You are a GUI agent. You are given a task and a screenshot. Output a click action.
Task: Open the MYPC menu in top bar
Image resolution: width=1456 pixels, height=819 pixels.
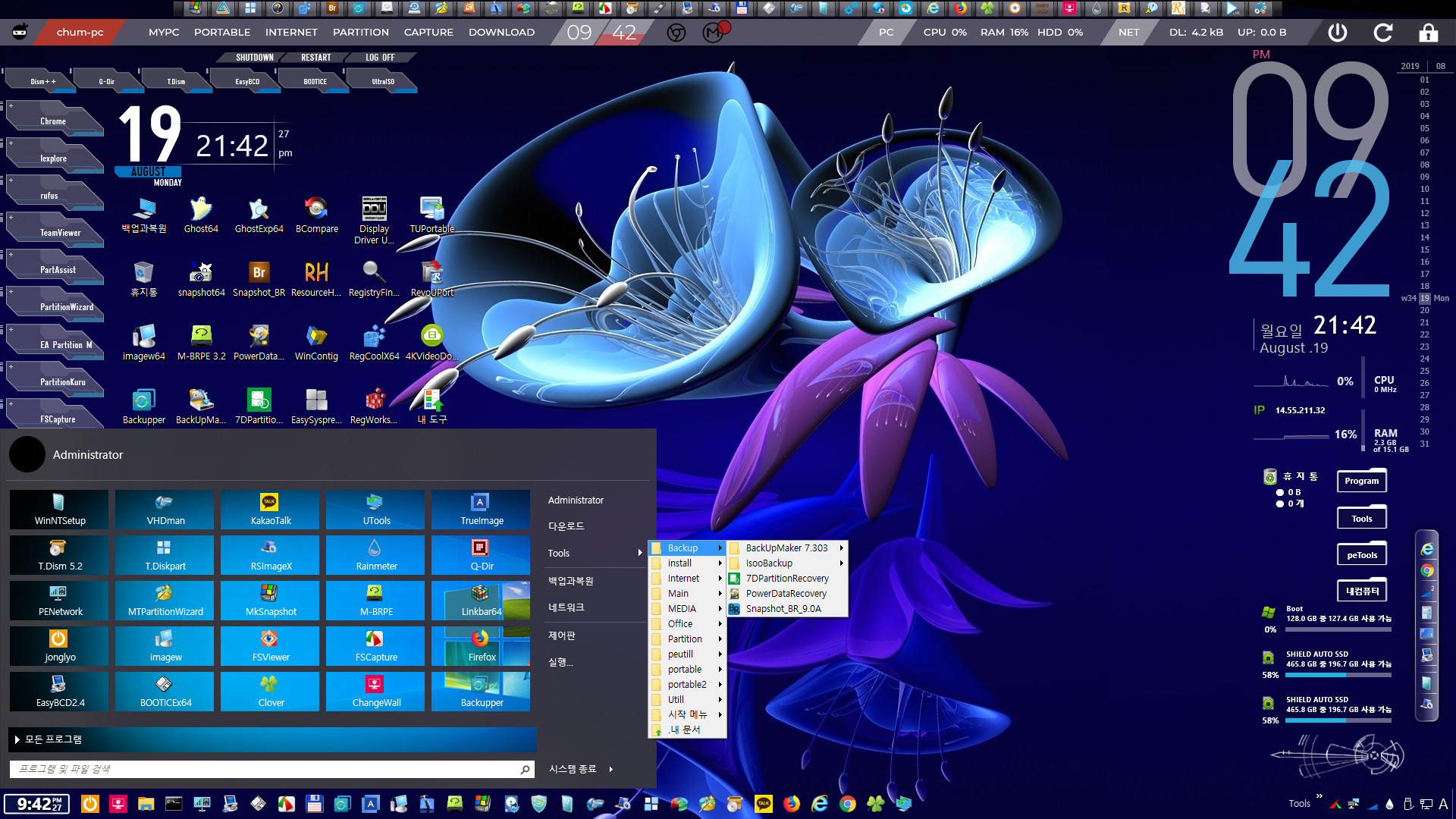coord(164,33)
